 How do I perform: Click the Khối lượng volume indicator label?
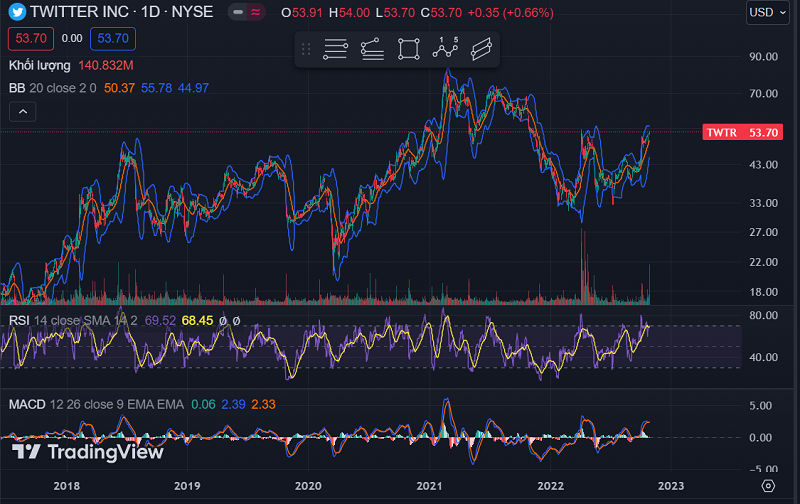tap(39, 65)
